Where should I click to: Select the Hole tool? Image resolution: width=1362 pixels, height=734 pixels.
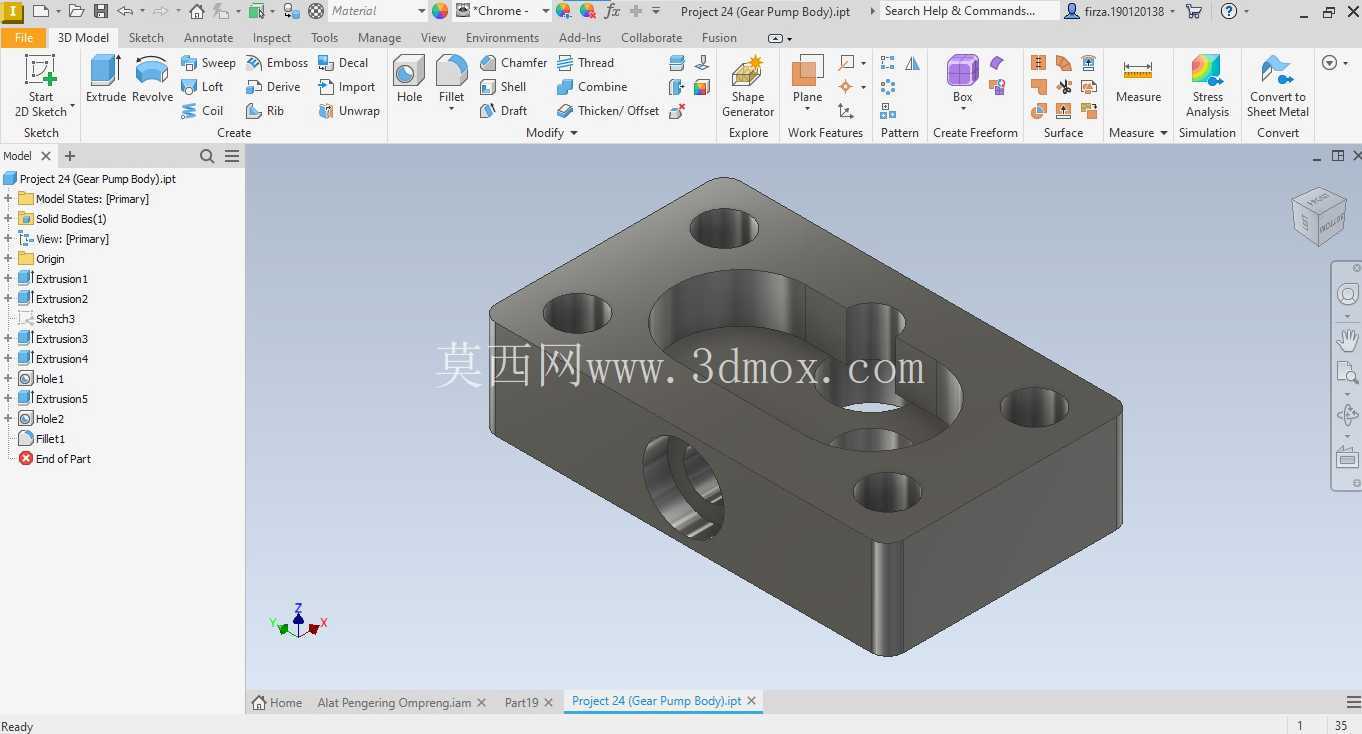pyautogui.click(x=409, y=80)
